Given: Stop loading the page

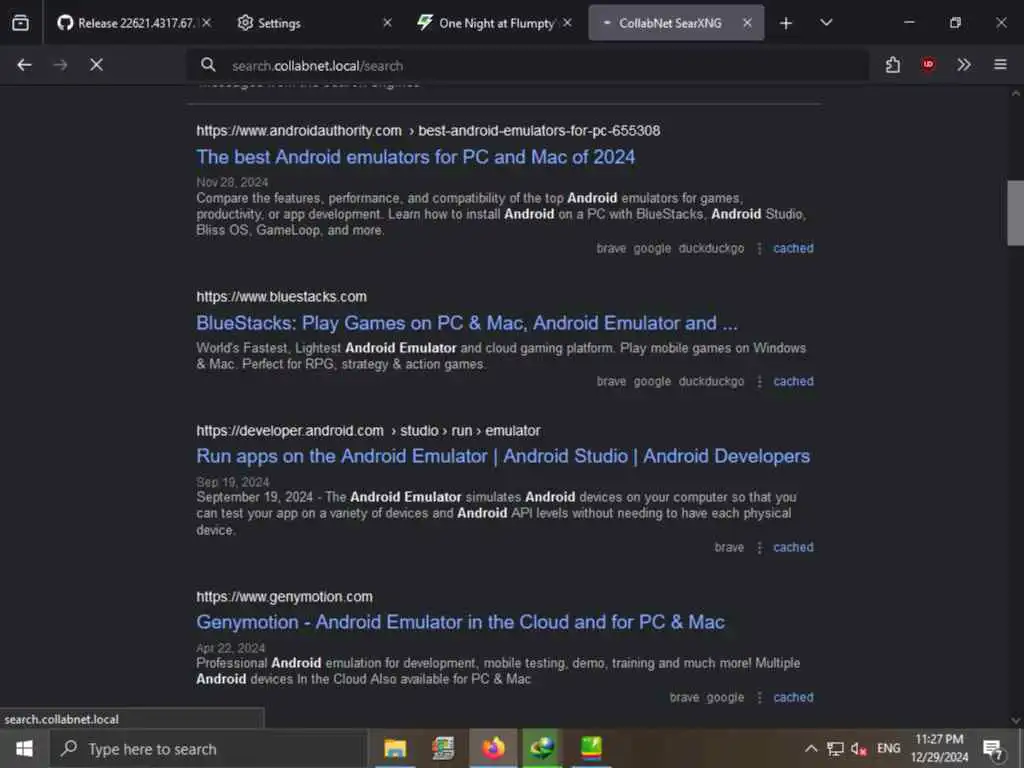Looking at the screenshot, I should pyautogui.click(x=96, y=65).
